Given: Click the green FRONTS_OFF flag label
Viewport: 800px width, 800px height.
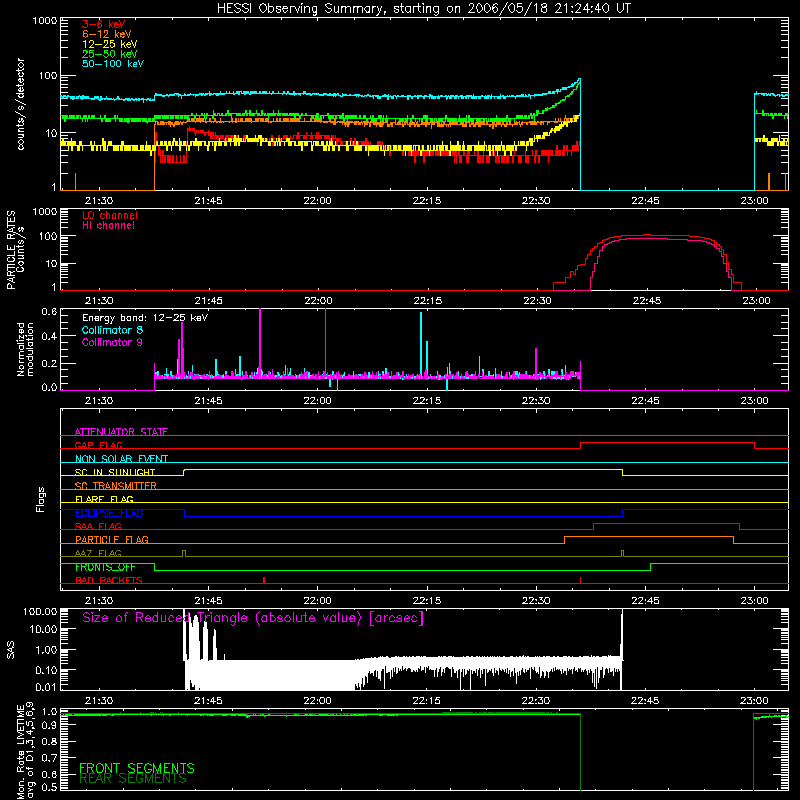Looking at the screenshot, I should [105, 567].
